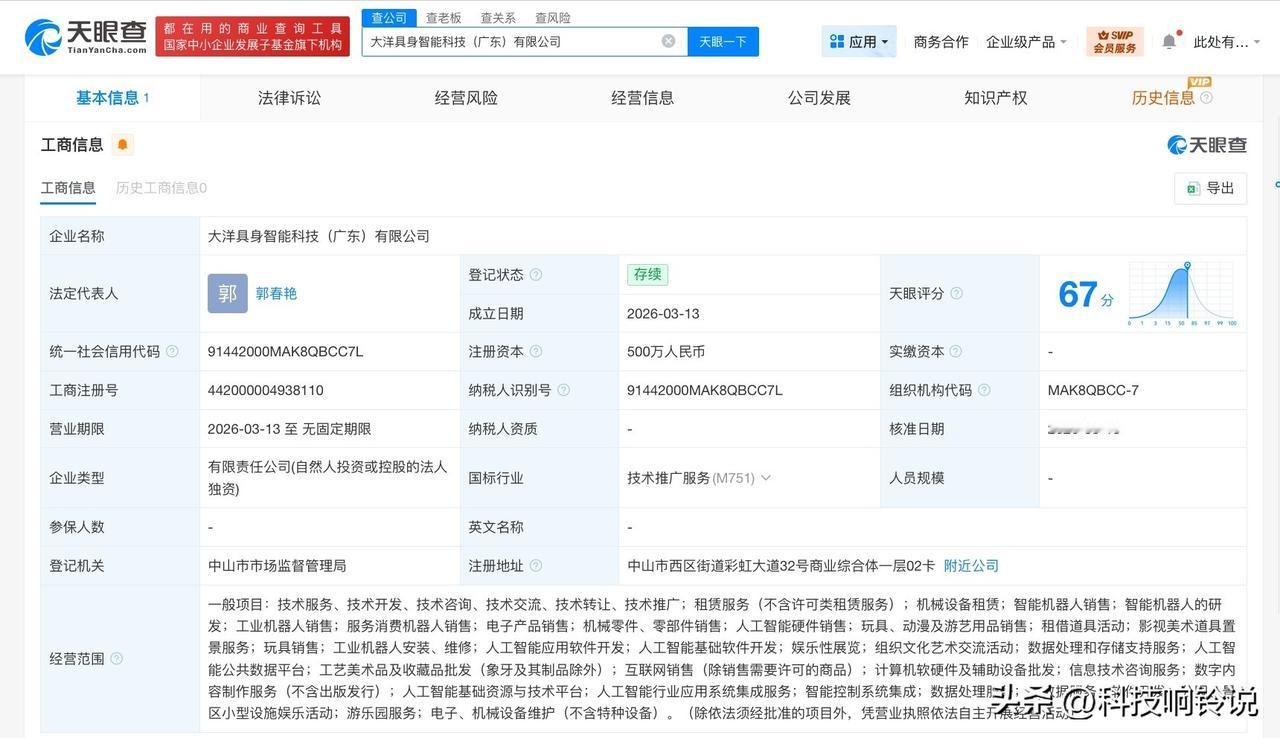This screenshot has height=738, width=1280.
Task: Expand the 企业级产品 menu
Action: (x=1026, y=41)
